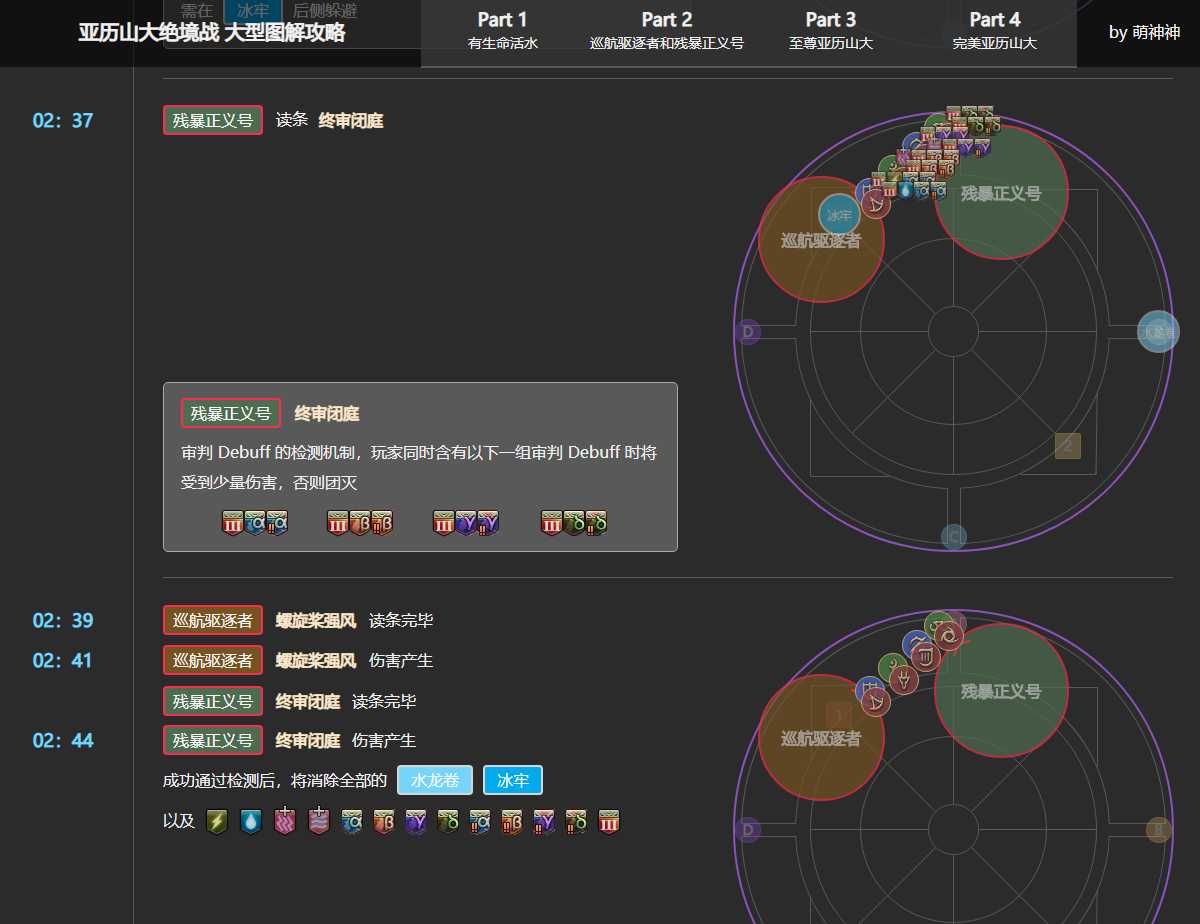1200x924 pixels.
Task: Click the 残暴正义号 tag beside 终审闭庭 读条完毕
Action: (213, 700)
